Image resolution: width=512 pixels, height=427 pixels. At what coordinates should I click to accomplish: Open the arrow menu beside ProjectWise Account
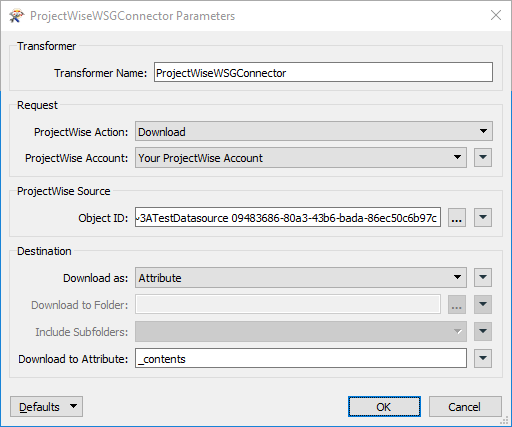click(x=483, y=158)
